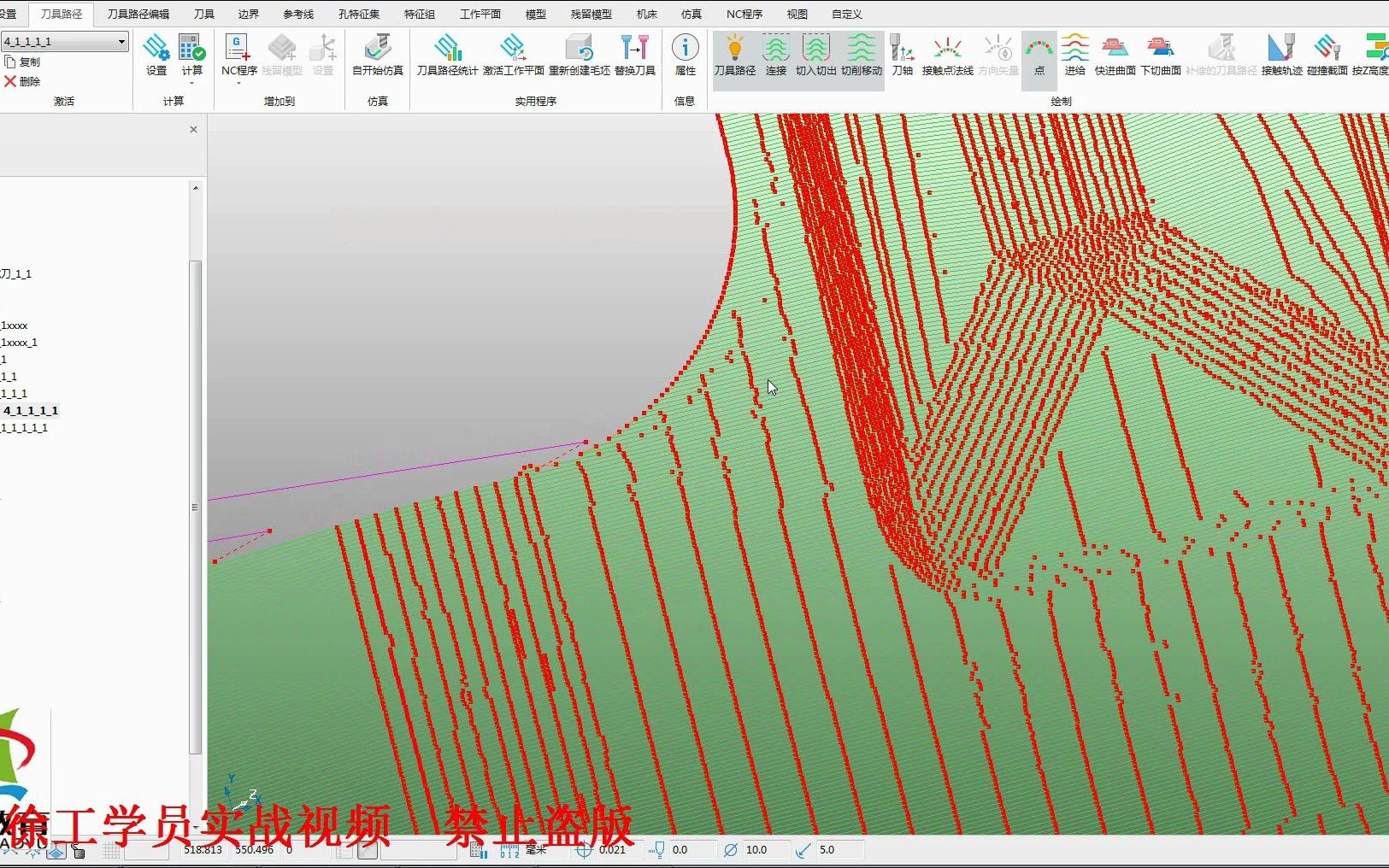Open the 残留模型 ribbon tab
Screen dimensions: 1389x868
point(591,14)
